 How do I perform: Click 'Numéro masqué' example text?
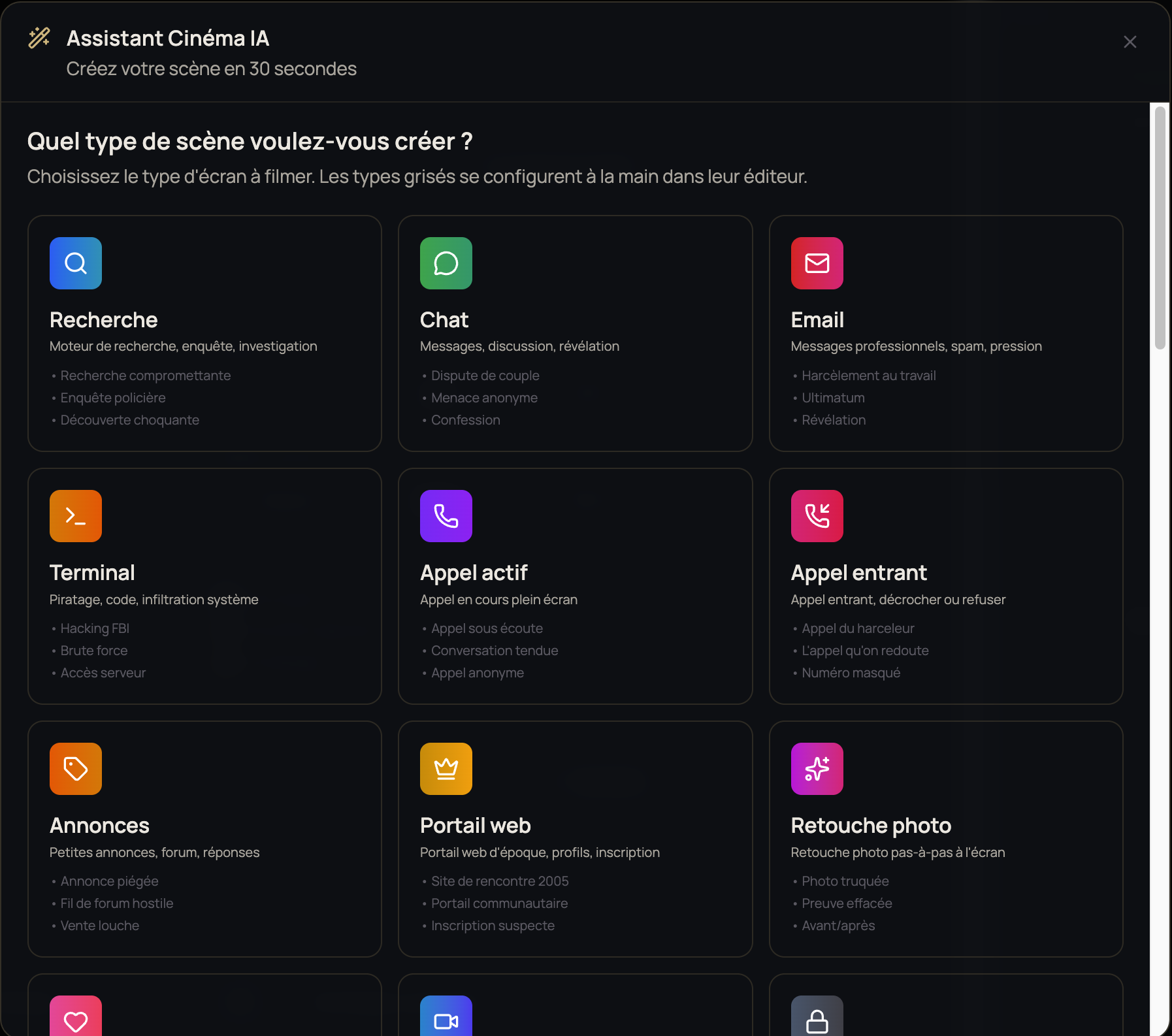pos(851,673)
